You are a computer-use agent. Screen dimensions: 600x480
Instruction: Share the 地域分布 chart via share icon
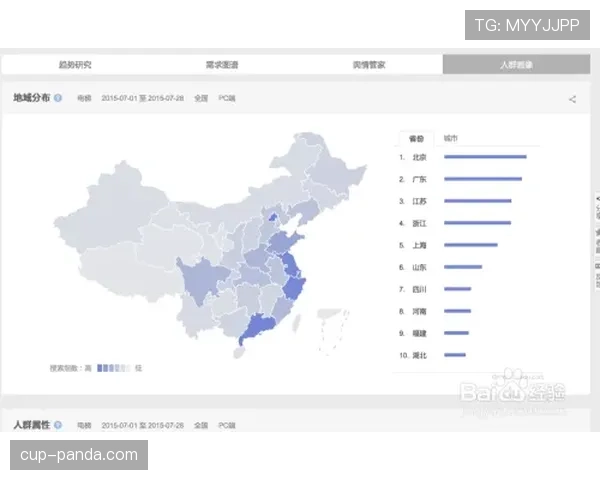click(x=572, y=100)
